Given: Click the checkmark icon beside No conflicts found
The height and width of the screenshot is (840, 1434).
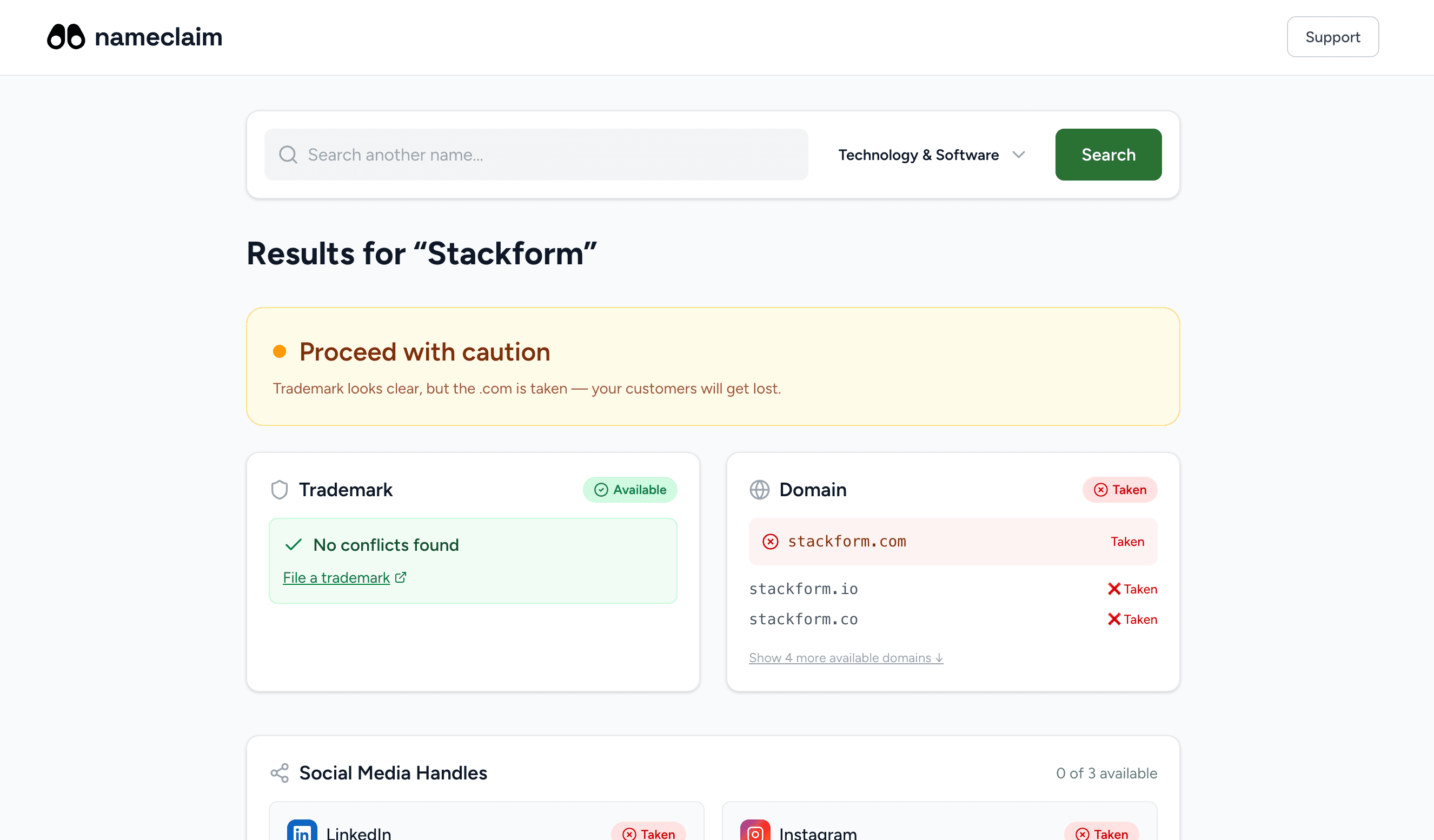Looking at the screenshot, I should pos(294,545).
